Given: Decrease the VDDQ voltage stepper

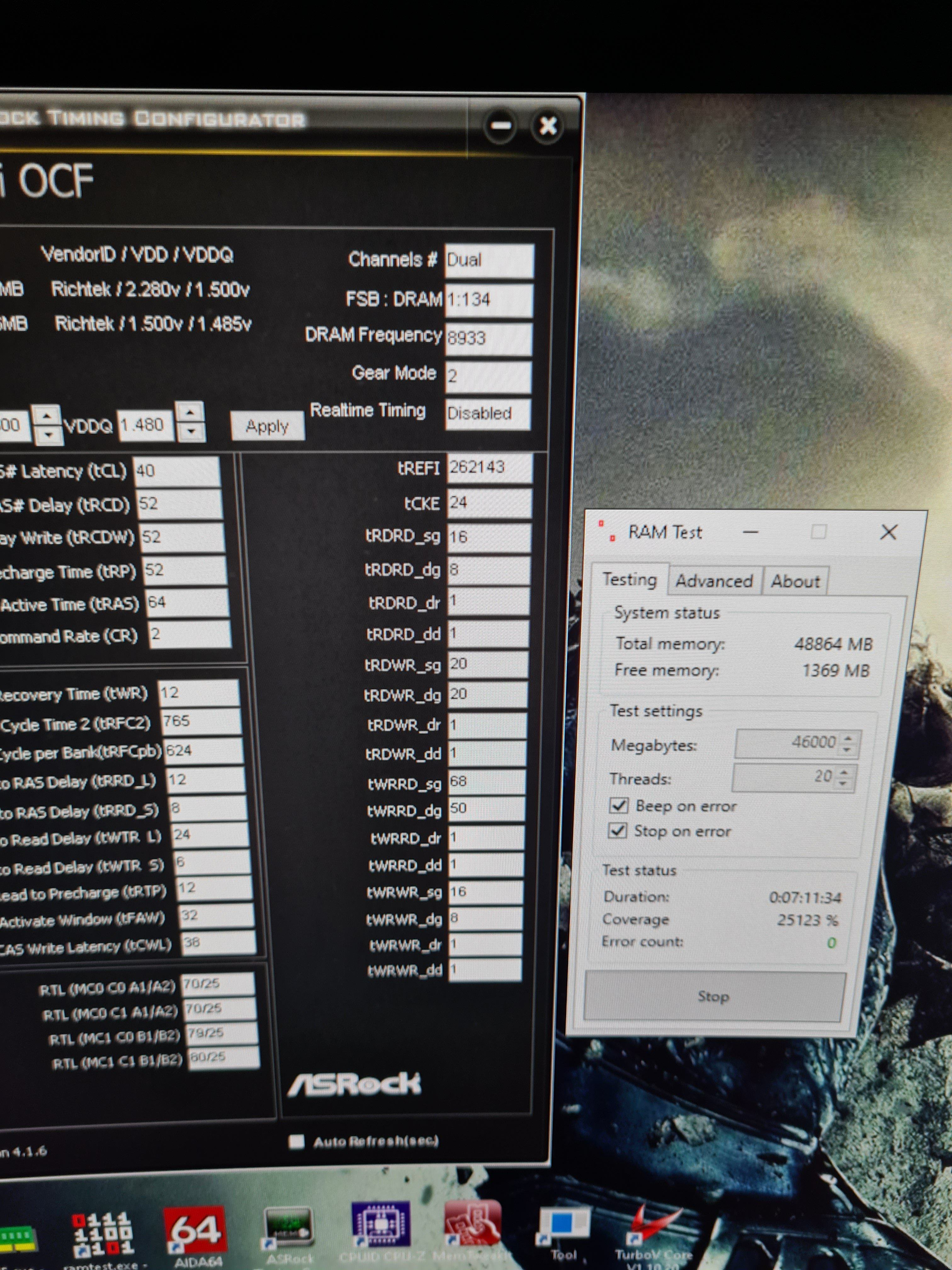Looking at the screenshot, I should click(191, 431).
